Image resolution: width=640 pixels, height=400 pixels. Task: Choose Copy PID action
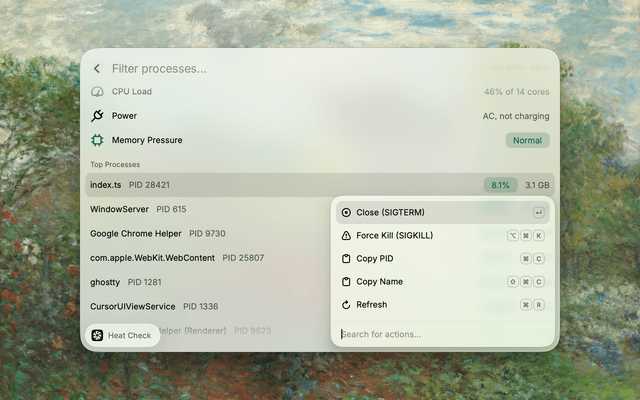pos(442,259)
